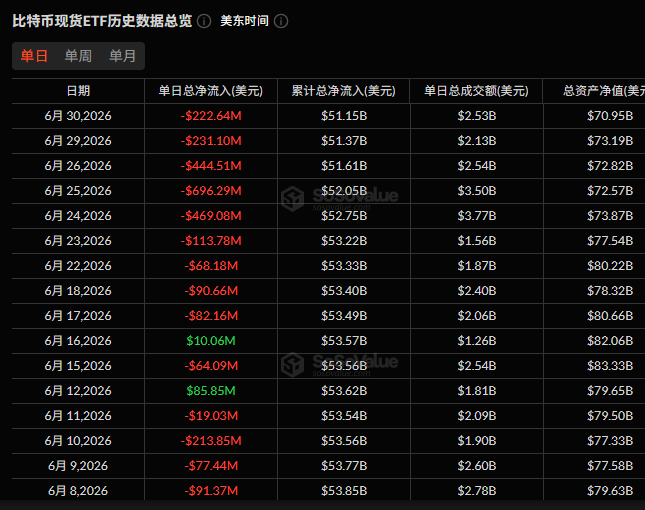645x510 pixels.
Task: Click info icon beside 比特币现货ETF历史数据总览 title
Action: 204,21
